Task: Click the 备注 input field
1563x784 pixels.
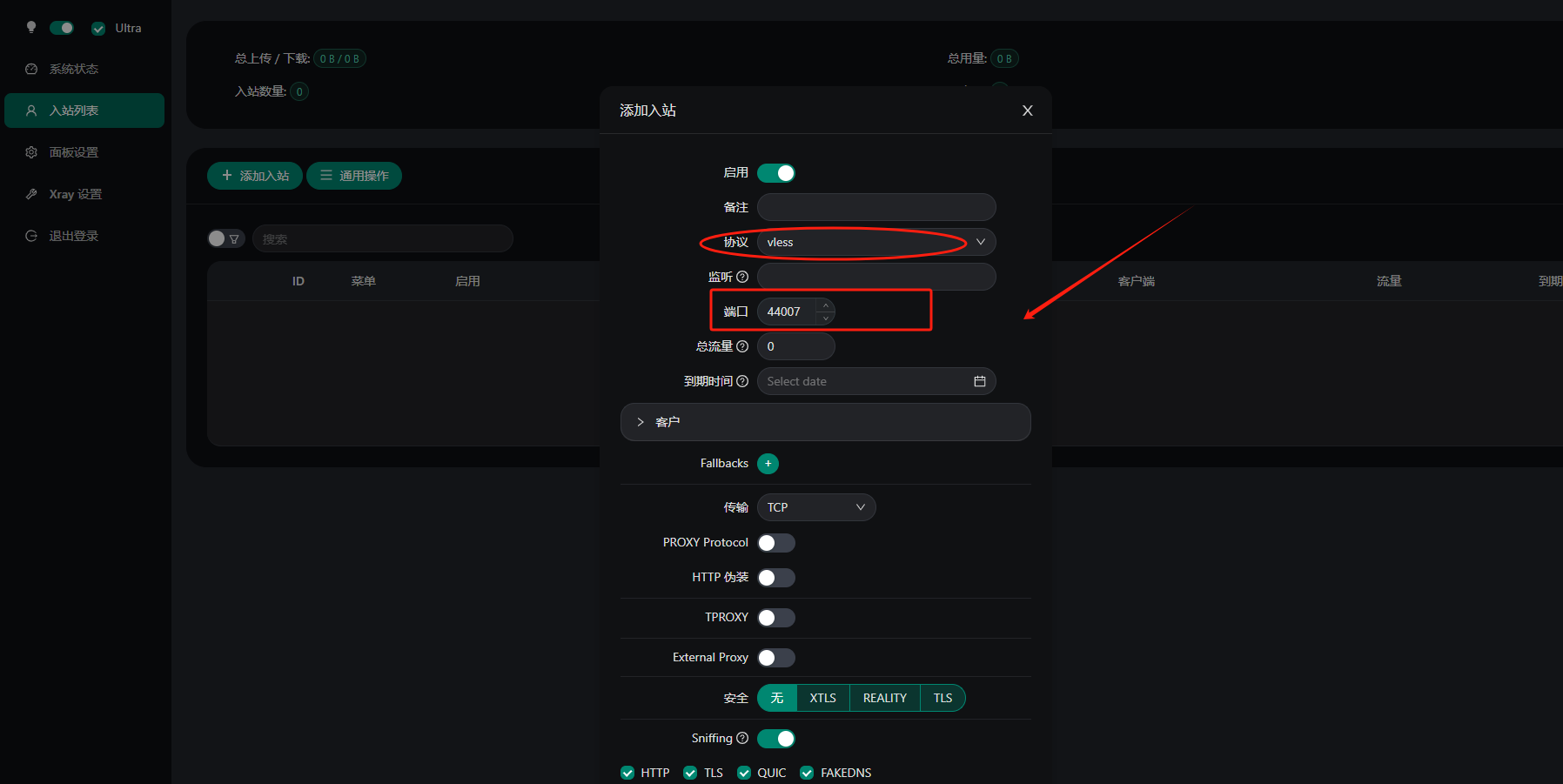Action: (875, 207)
